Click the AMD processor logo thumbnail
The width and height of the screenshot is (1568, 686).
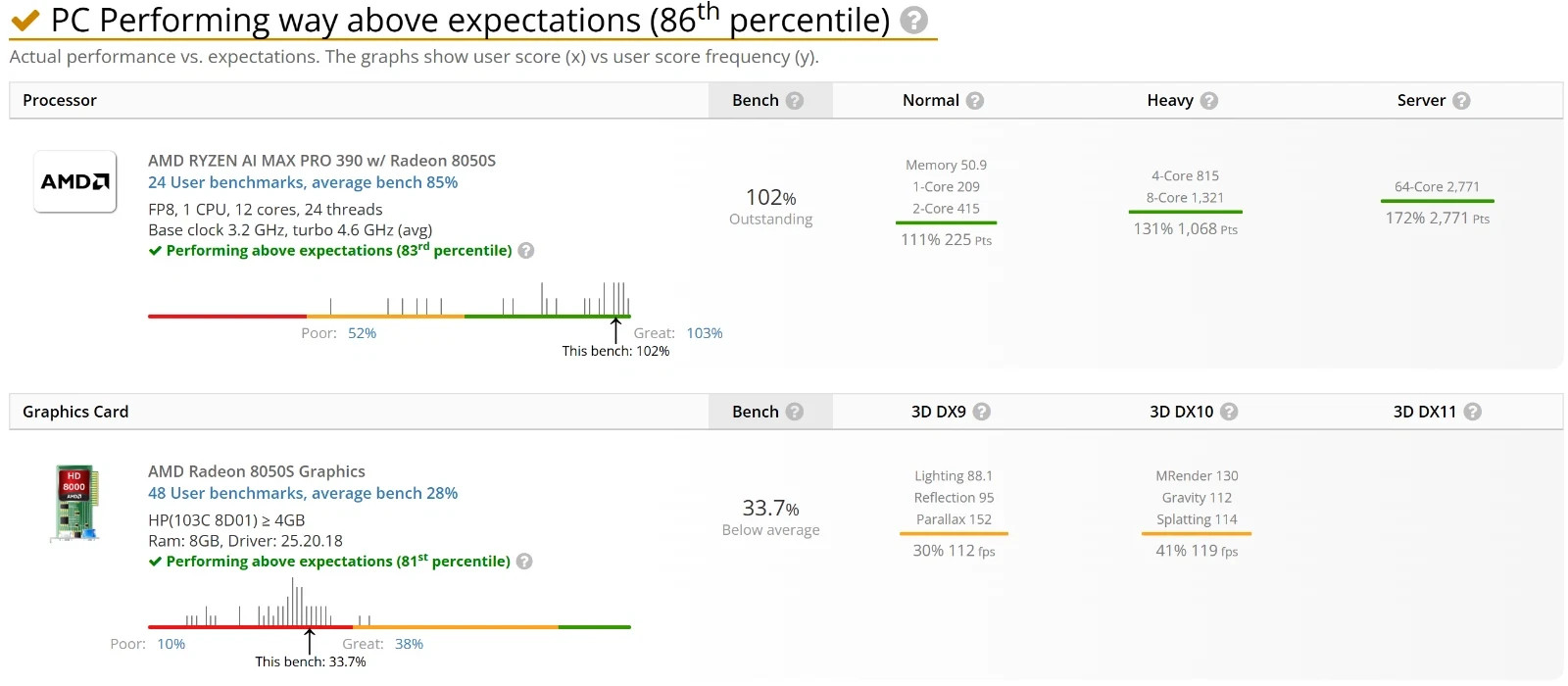(75, 181)
